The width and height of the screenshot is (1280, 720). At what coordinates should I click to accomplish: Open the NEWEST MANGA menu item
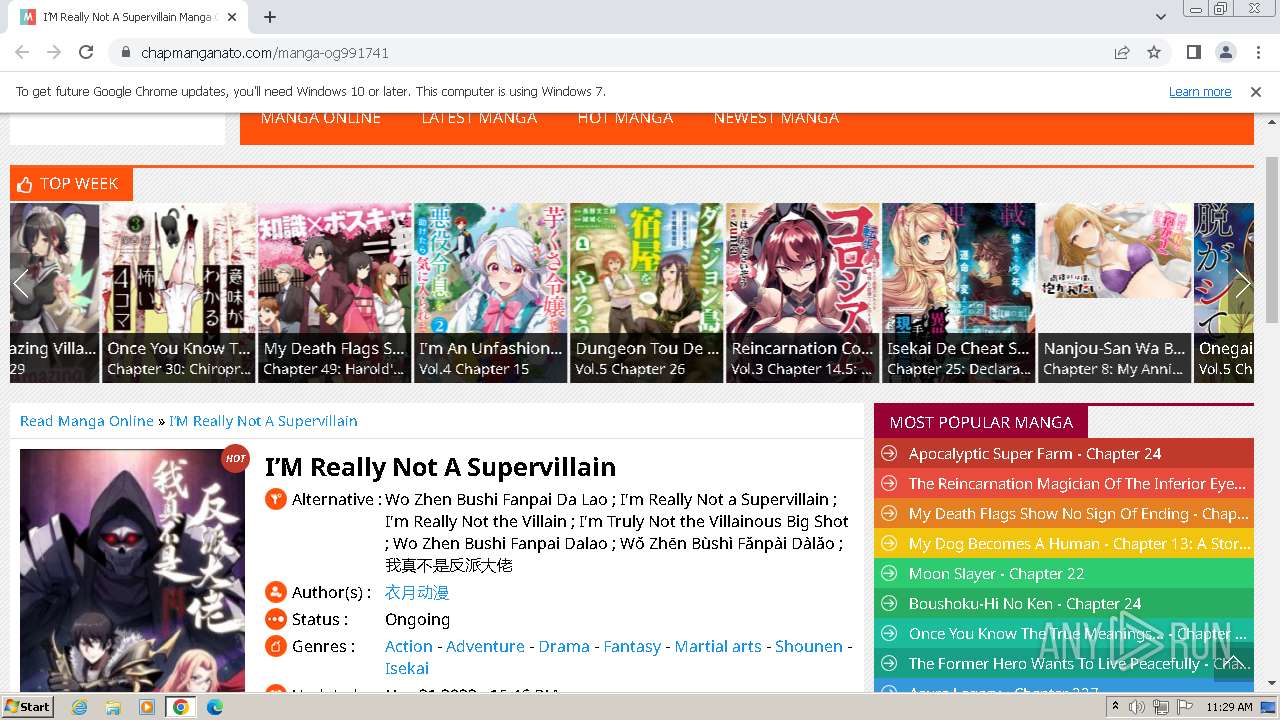click(776, 118)
